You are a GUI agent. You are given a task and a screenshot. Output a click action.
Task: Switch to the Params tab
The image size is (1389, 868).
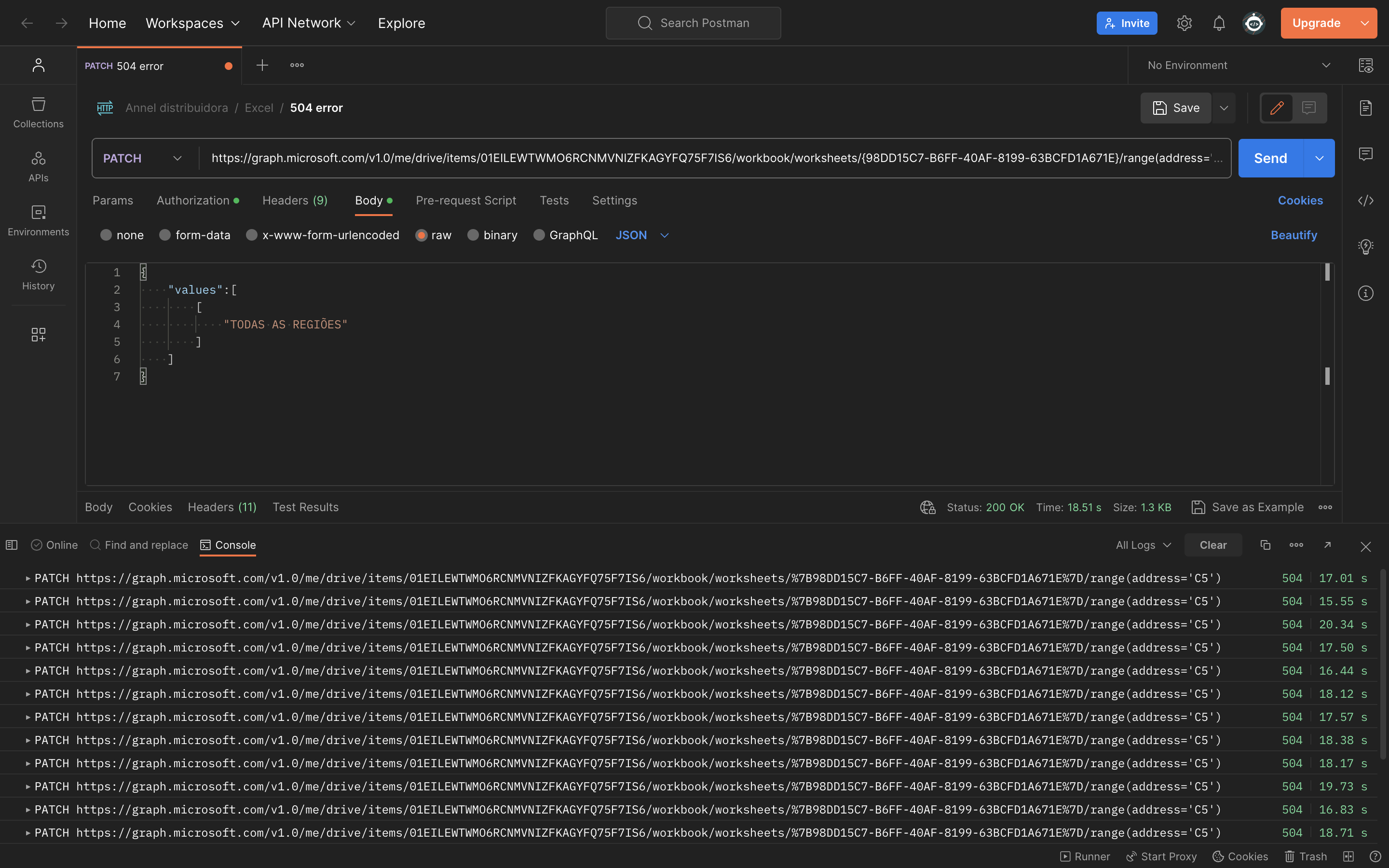pyautogui.click(x=112, y=200)
